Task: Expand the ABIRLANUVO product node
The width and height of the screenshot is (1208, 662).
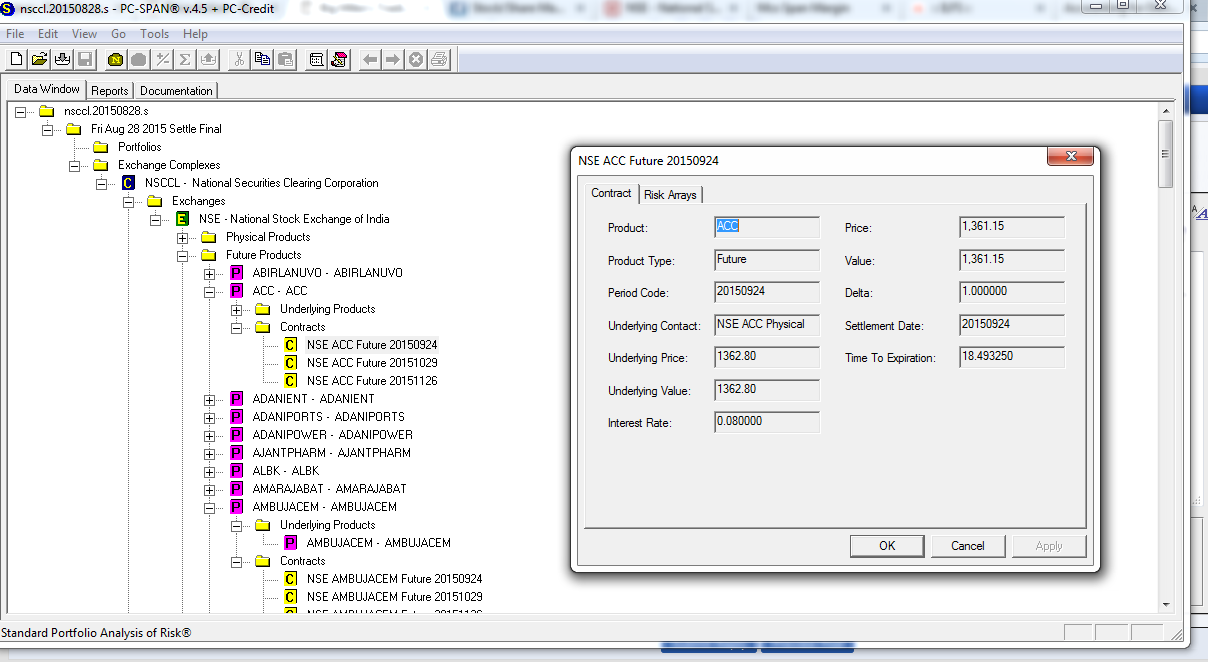Action: click(x=209, y=273)
